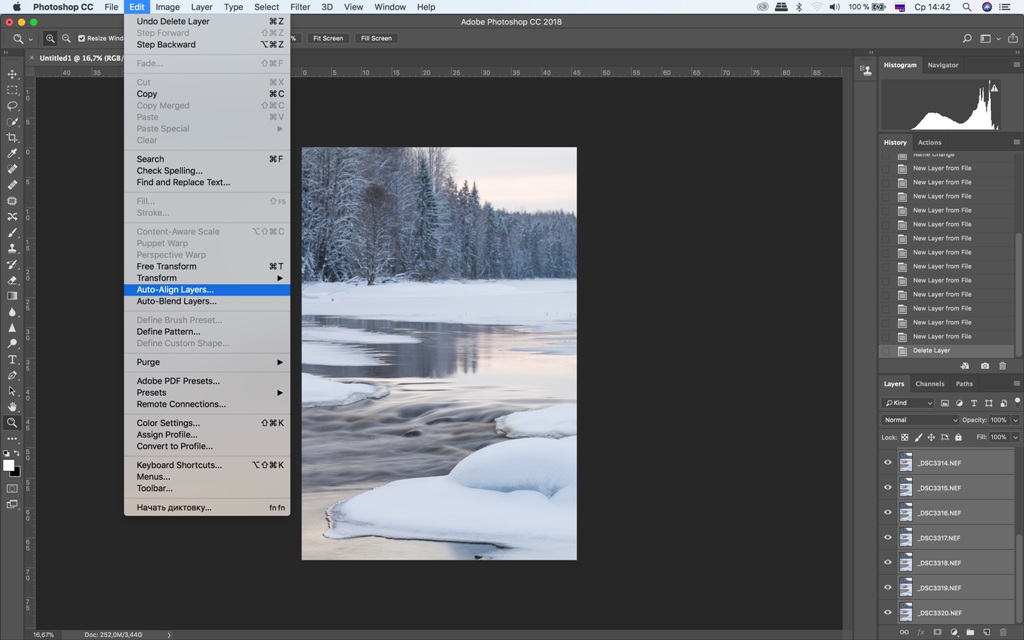This screenshot has width=1024, height=640.
Task: Select the Move tool
Action: [x=12, y=74]
